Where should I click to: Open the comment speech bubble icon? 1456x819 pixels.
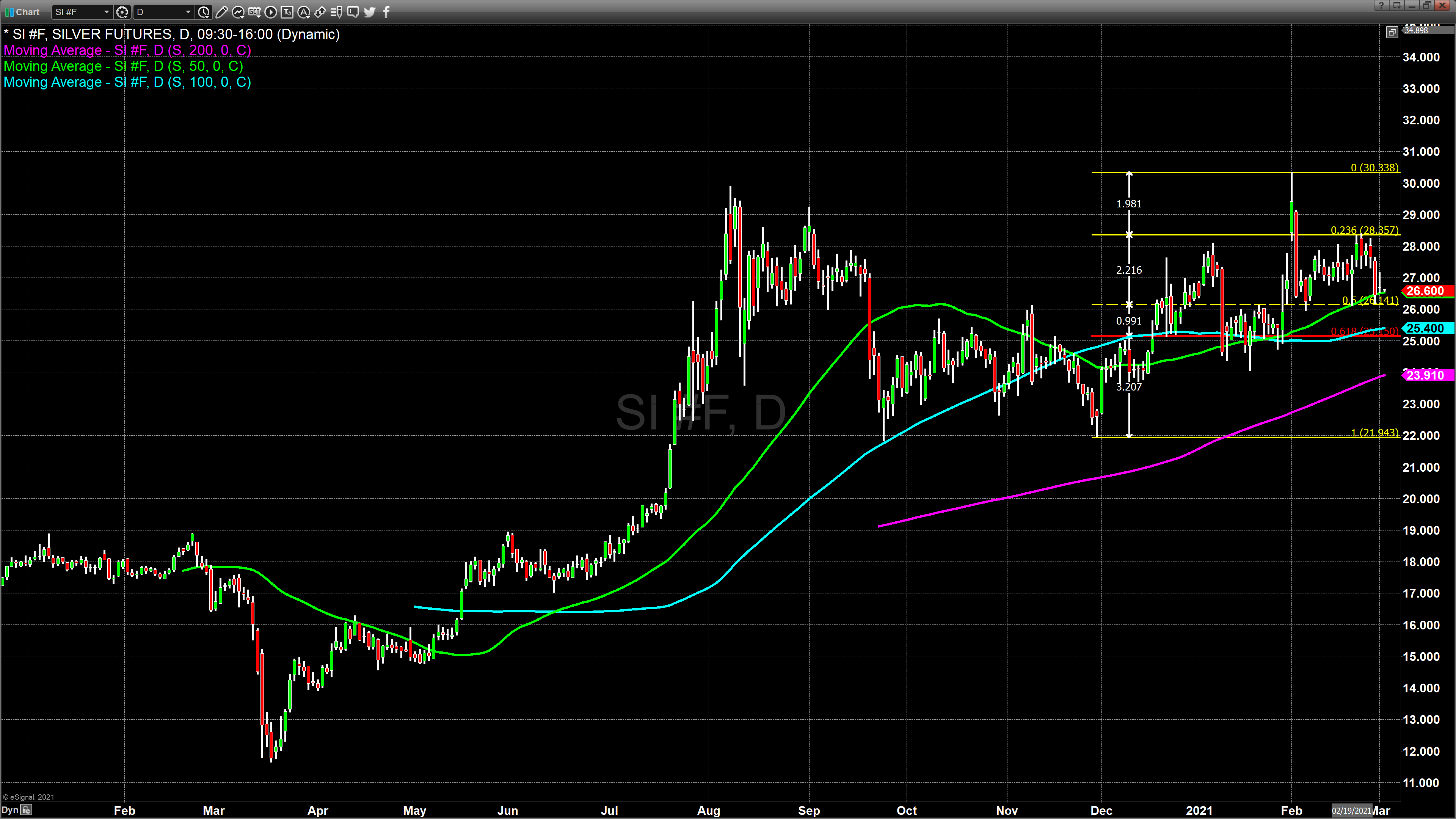pyautogui.click(x=353, y=12)
